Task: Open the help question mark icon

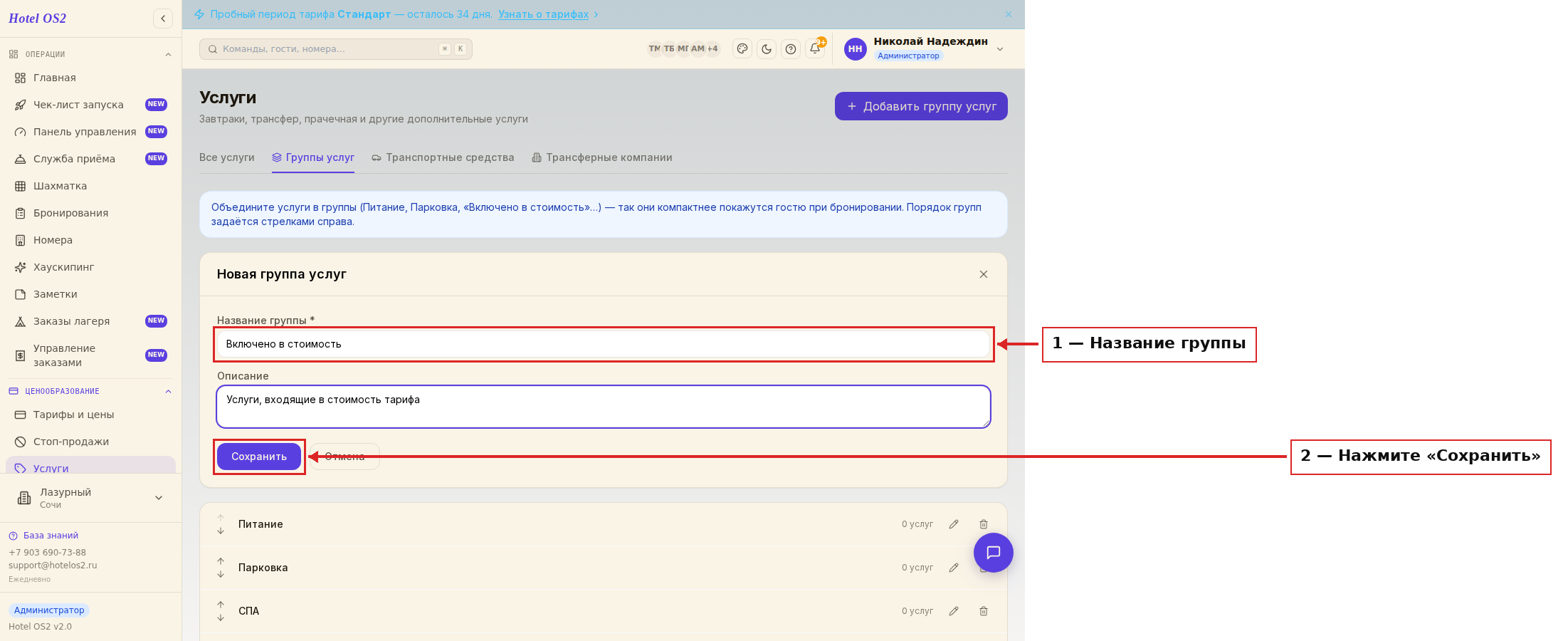Action: 791,49
